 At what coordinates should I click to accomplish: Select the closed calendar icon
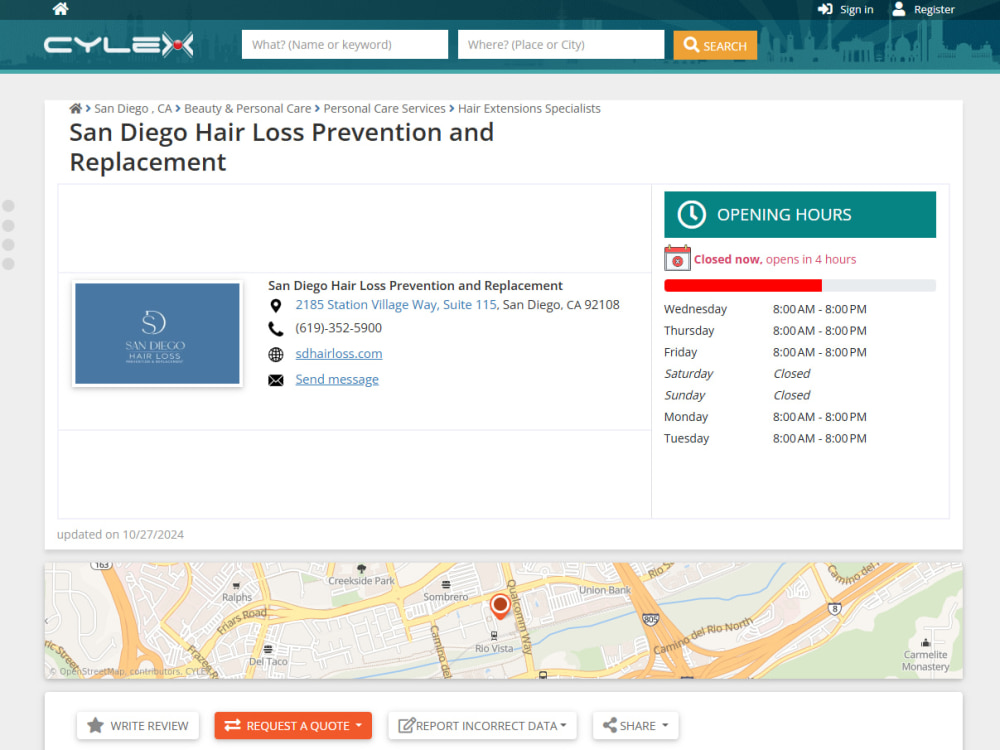coord(677,258)
